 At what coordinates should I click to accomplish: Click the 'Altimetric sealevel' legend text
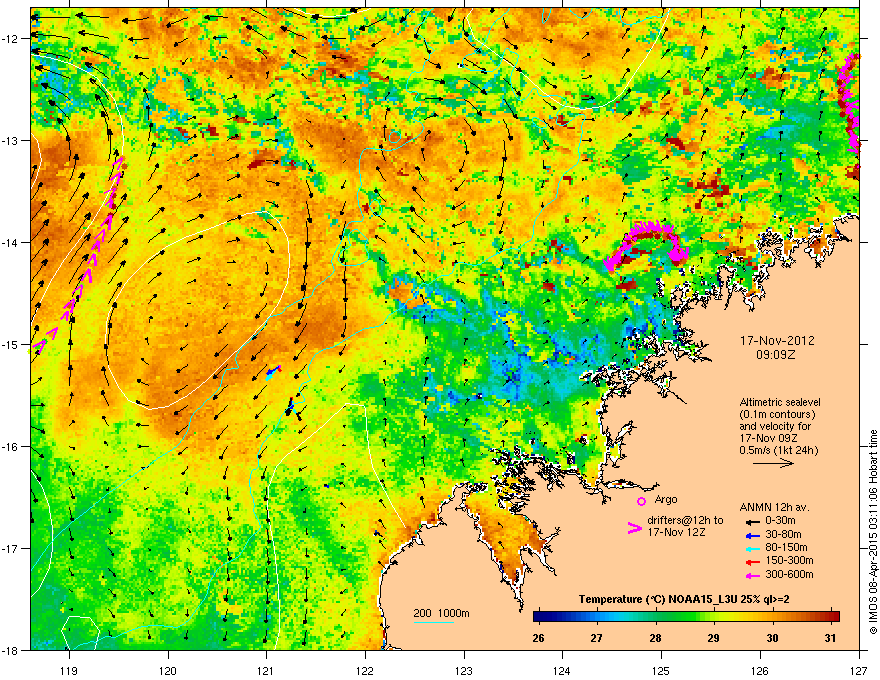click(x=780, y=402)
